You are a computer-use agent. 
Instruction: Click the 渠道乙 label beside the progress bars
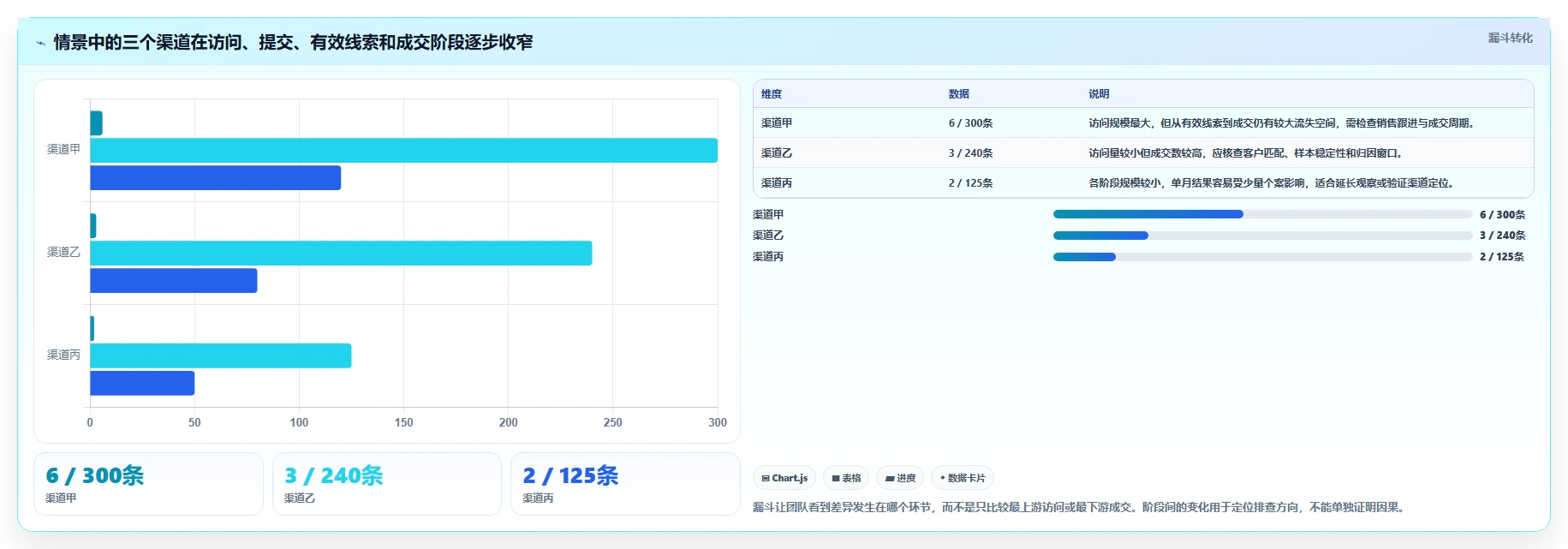pos(768,236)
